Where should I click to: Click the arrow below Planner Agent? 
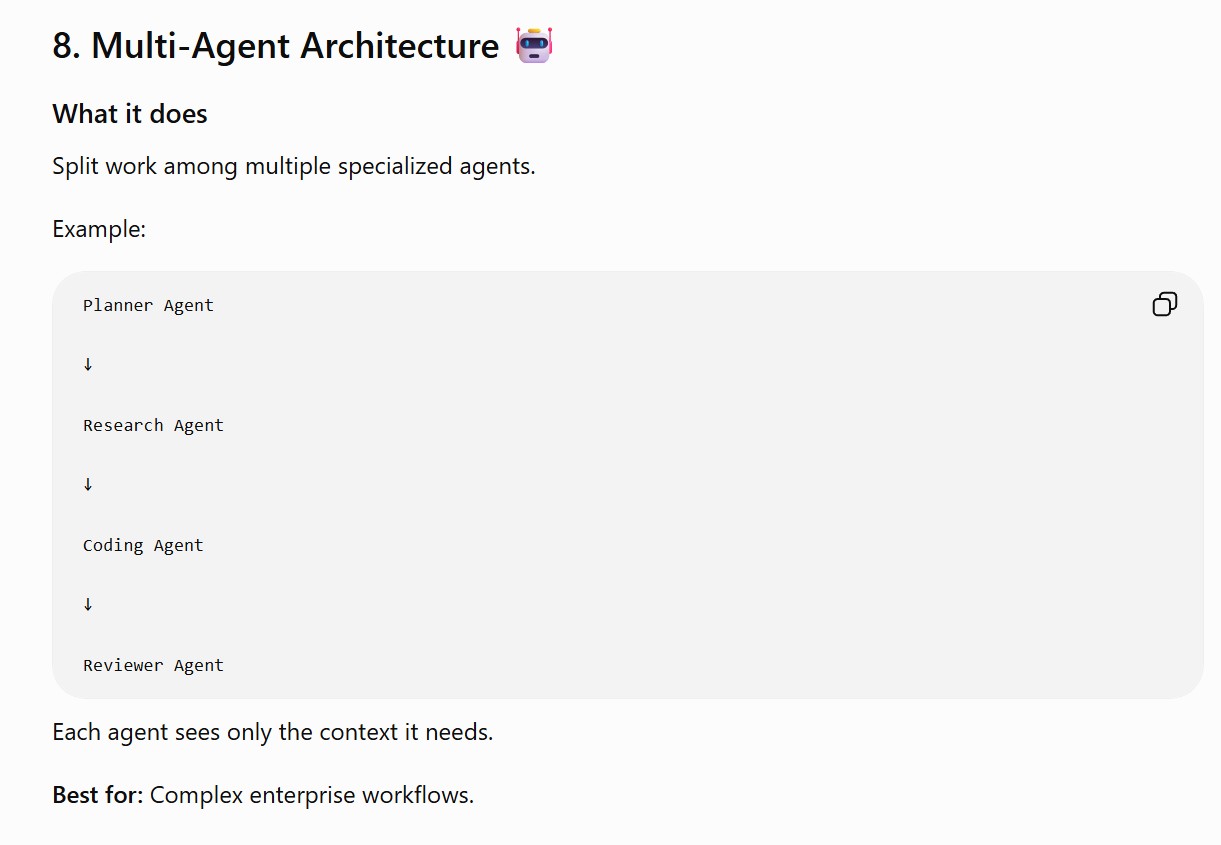click(88, 364)
